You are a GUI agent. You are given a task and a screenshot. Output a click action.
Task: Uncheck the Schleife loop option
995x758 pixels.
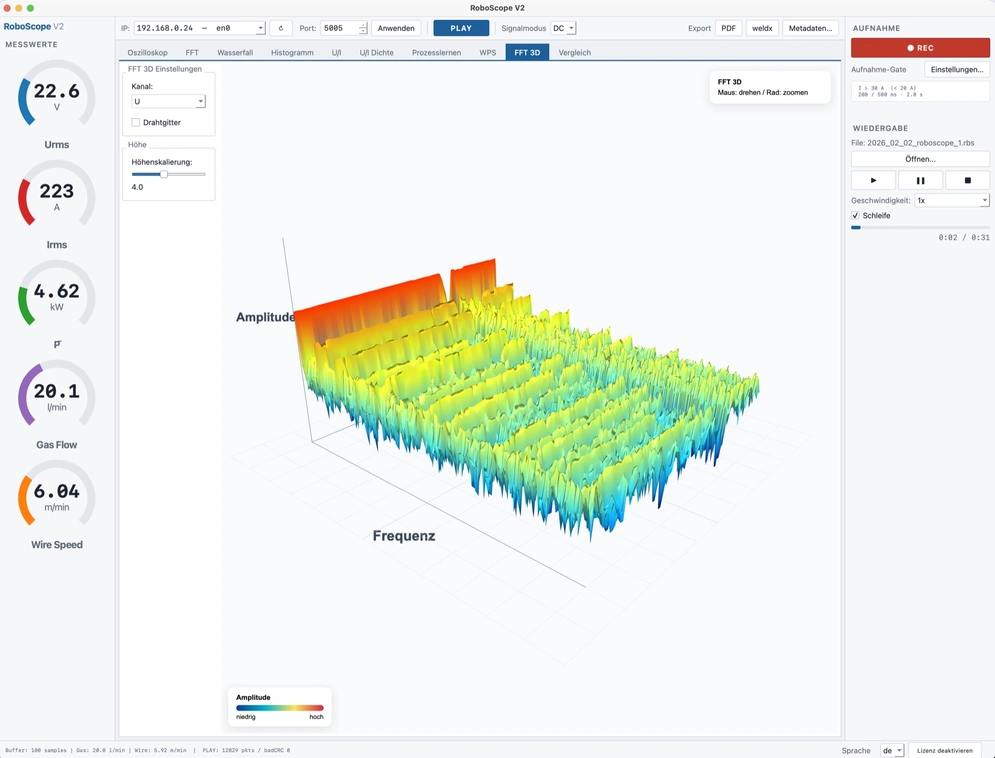pos(855,216)
